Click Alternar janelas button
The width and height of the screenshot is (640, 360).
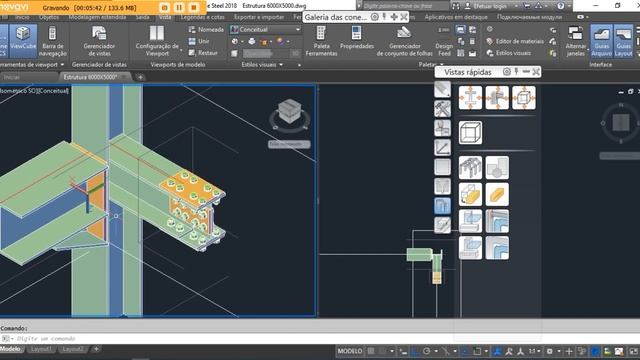click(576, 41)
